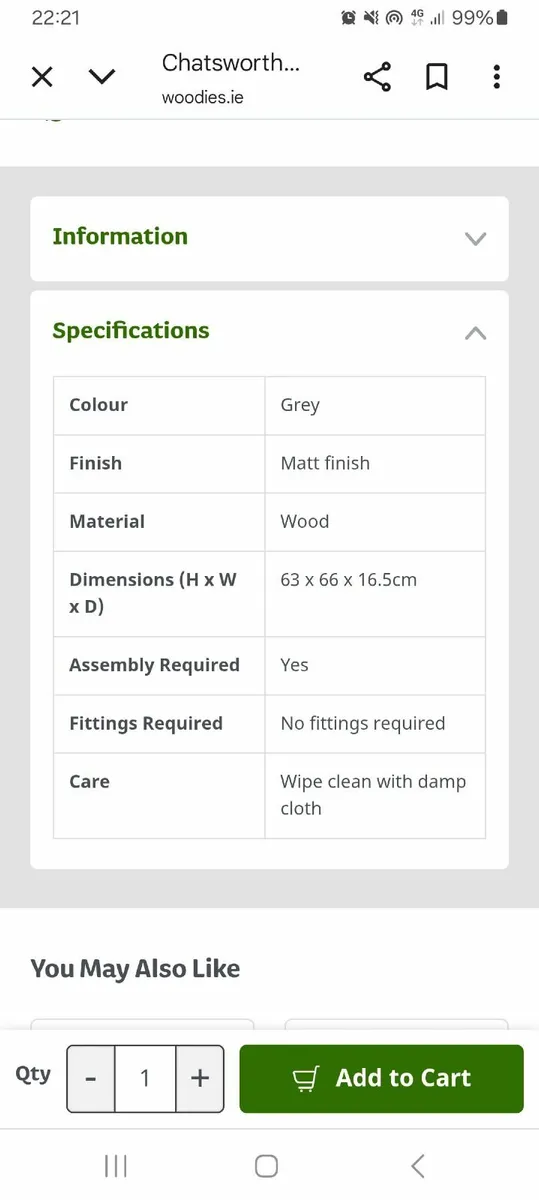This screenshot has height=1200, width=539.
Task: Open the three-dot overflow menu
Action: pyautogui.click(x=497, y=77)
